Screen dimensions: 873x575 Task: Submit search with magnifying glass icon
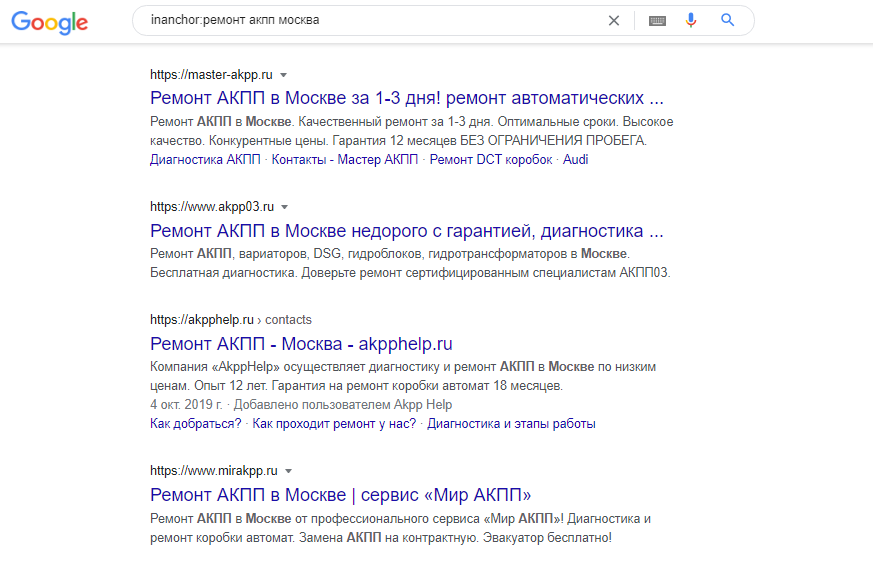(728, 20)
